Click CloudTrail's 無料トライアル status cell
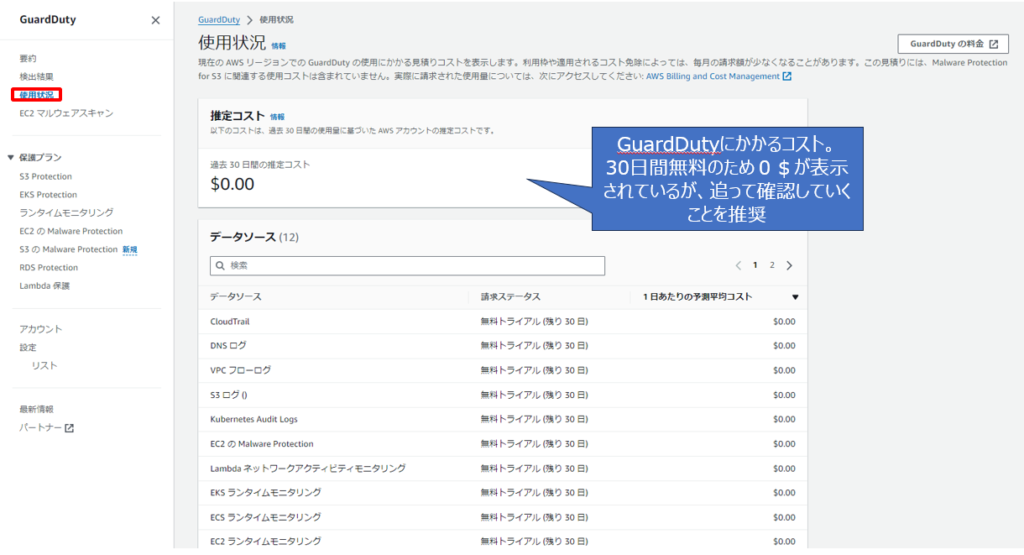This screenshot has width=1024, height=555. click(534, 321)
